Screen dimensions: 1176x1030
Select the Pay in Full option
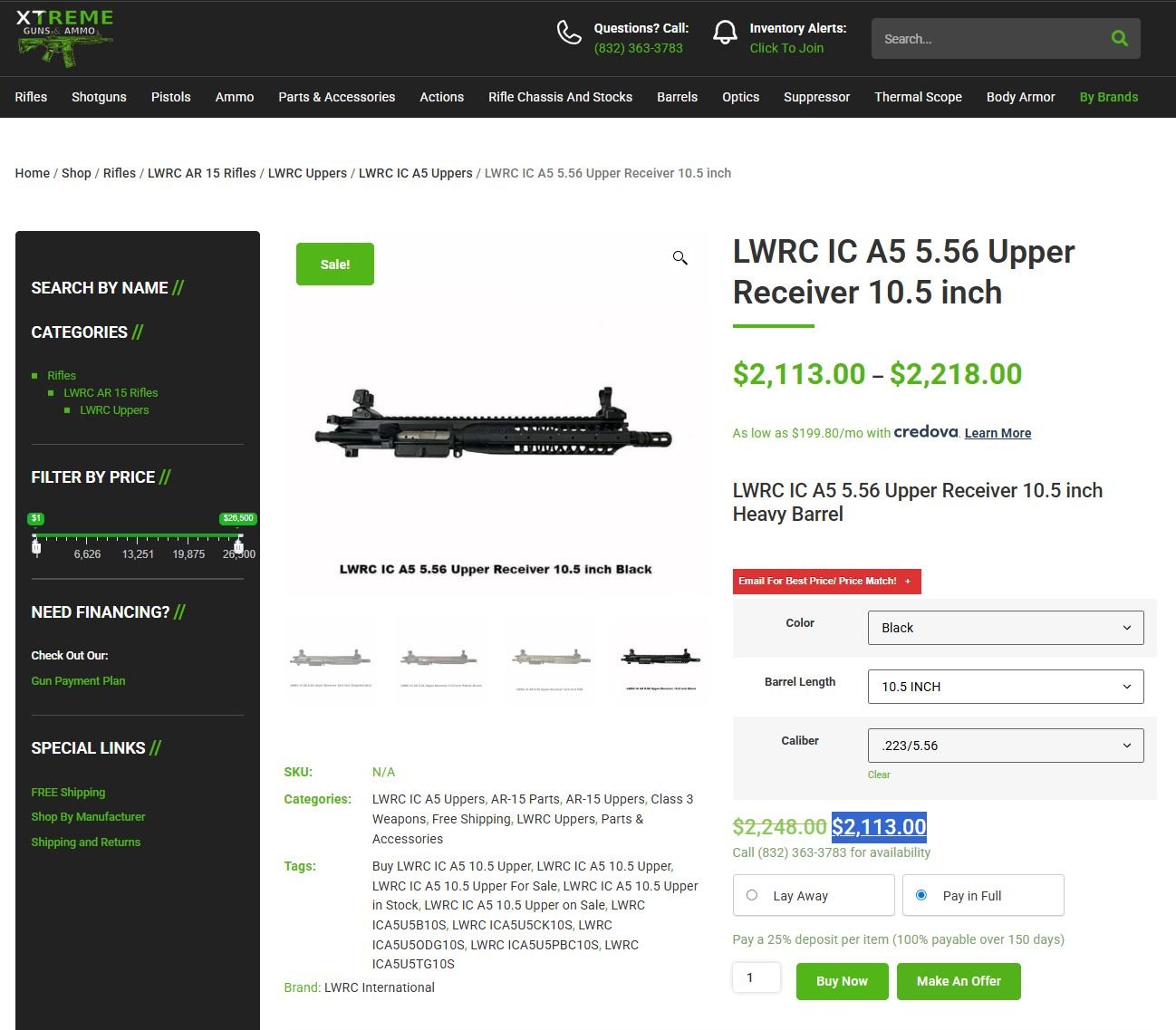[921, 895]
